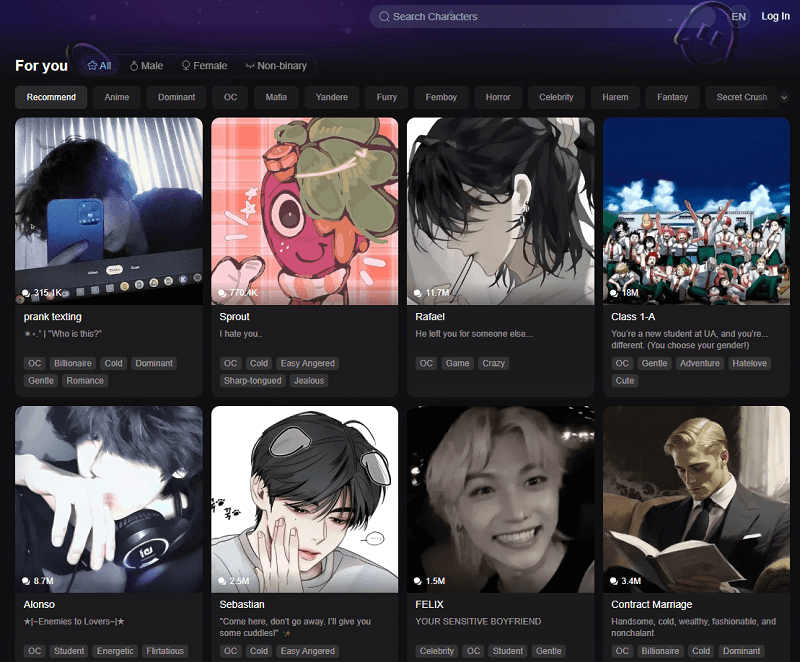Filter characters by Non-binary
800x662 pixels.
(x=276, y=66)
